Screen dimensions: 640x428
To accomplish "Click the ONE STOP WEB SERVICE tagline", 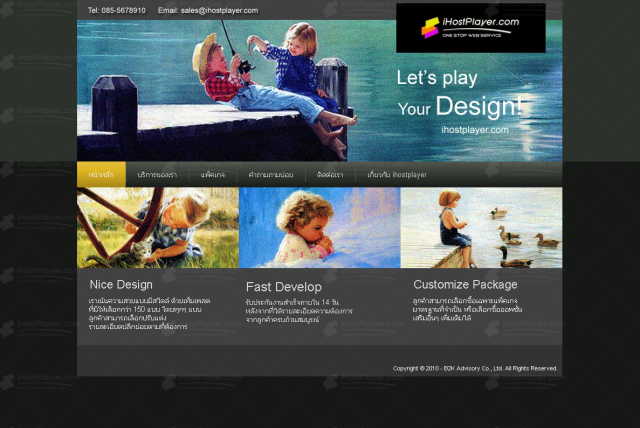I will [472, 35].
